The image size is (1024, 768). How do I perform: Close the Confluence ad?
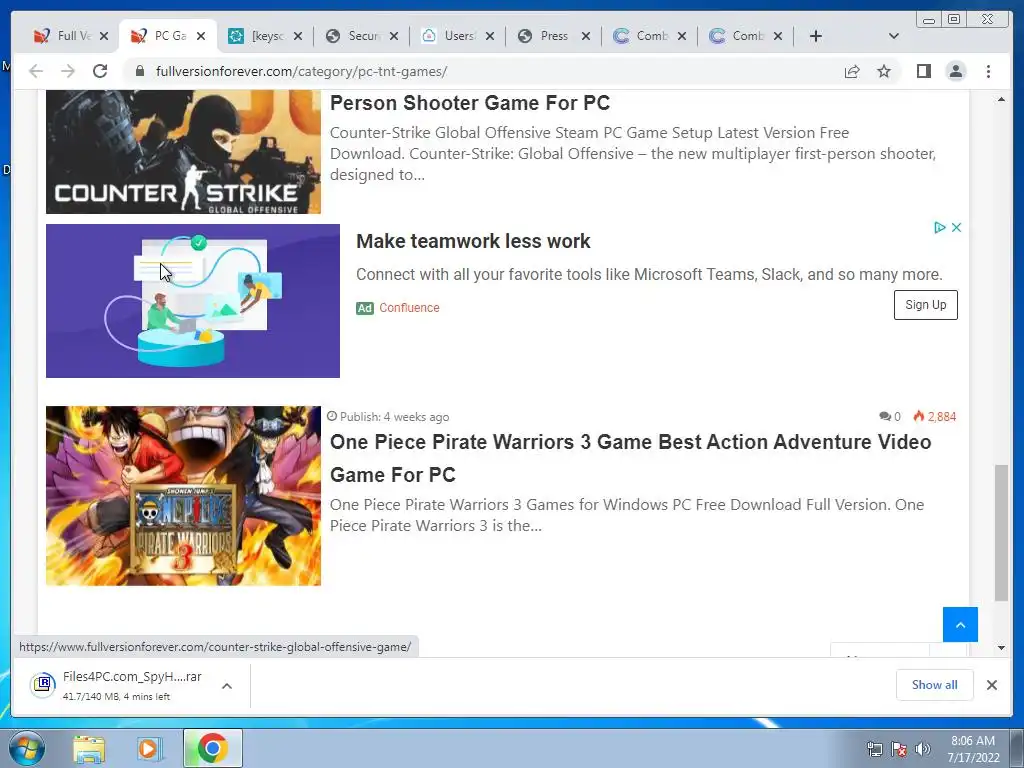point(956,227)
